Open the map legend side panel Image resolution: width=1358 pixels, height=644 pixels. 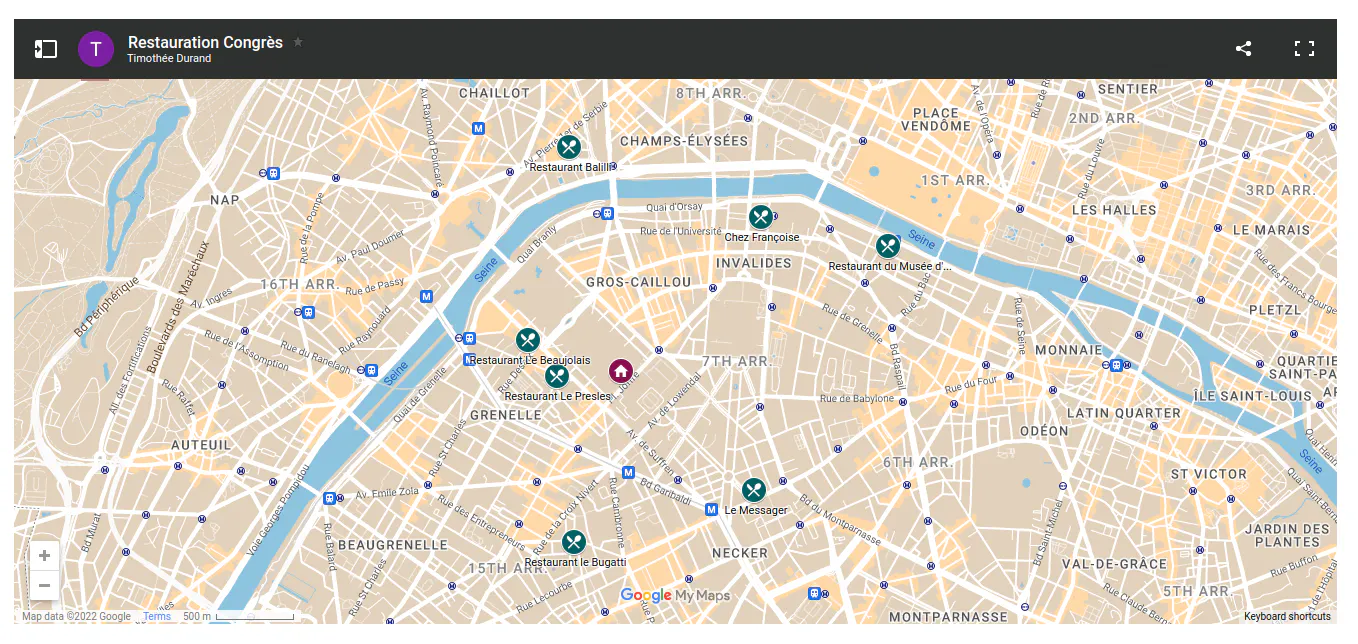[45, 49]
